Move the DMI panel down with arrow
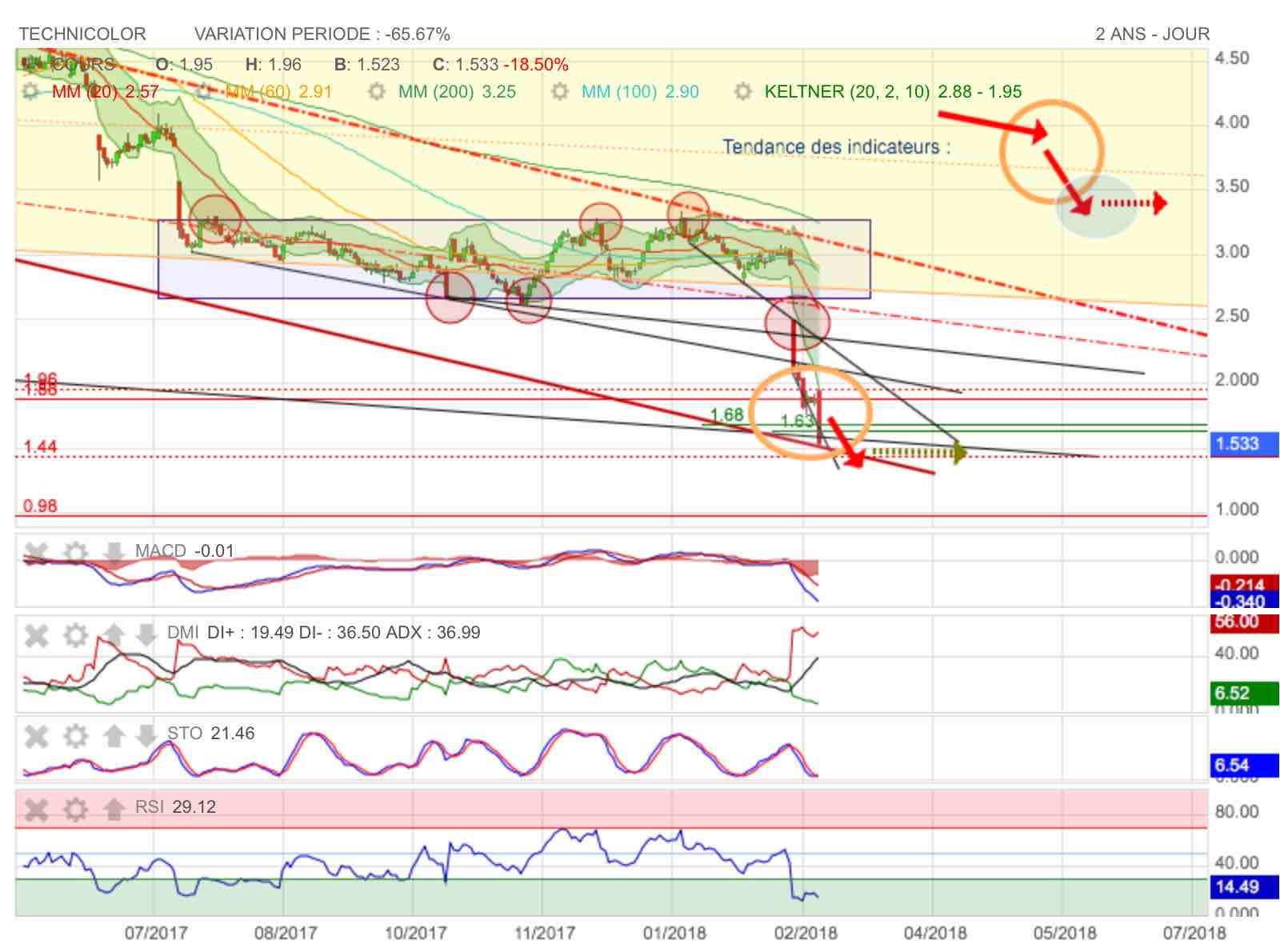Screen dimensions: 1280x952 [146, 635]
